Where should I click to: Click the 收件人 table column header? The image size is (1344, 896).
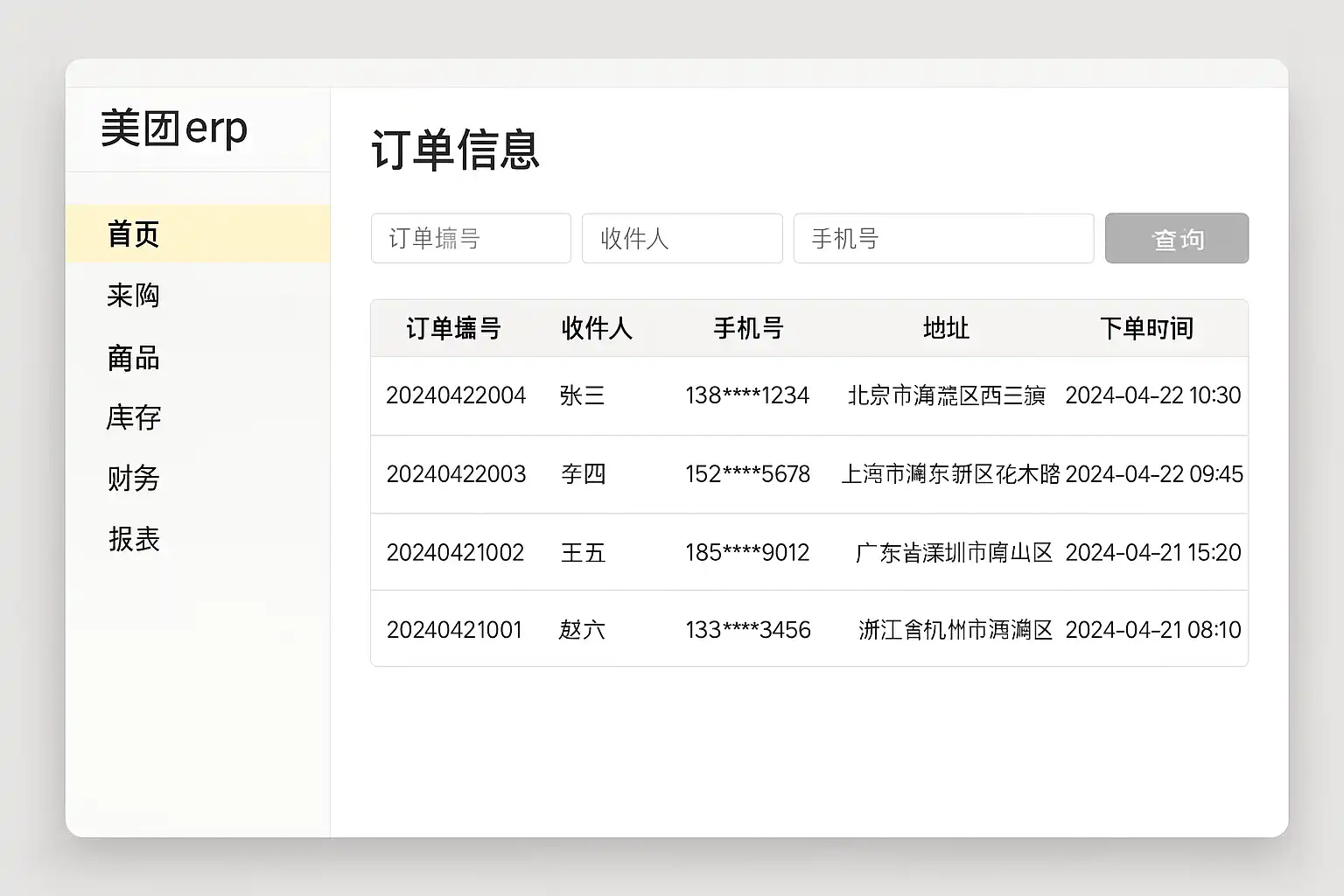(x=596, y=329)
